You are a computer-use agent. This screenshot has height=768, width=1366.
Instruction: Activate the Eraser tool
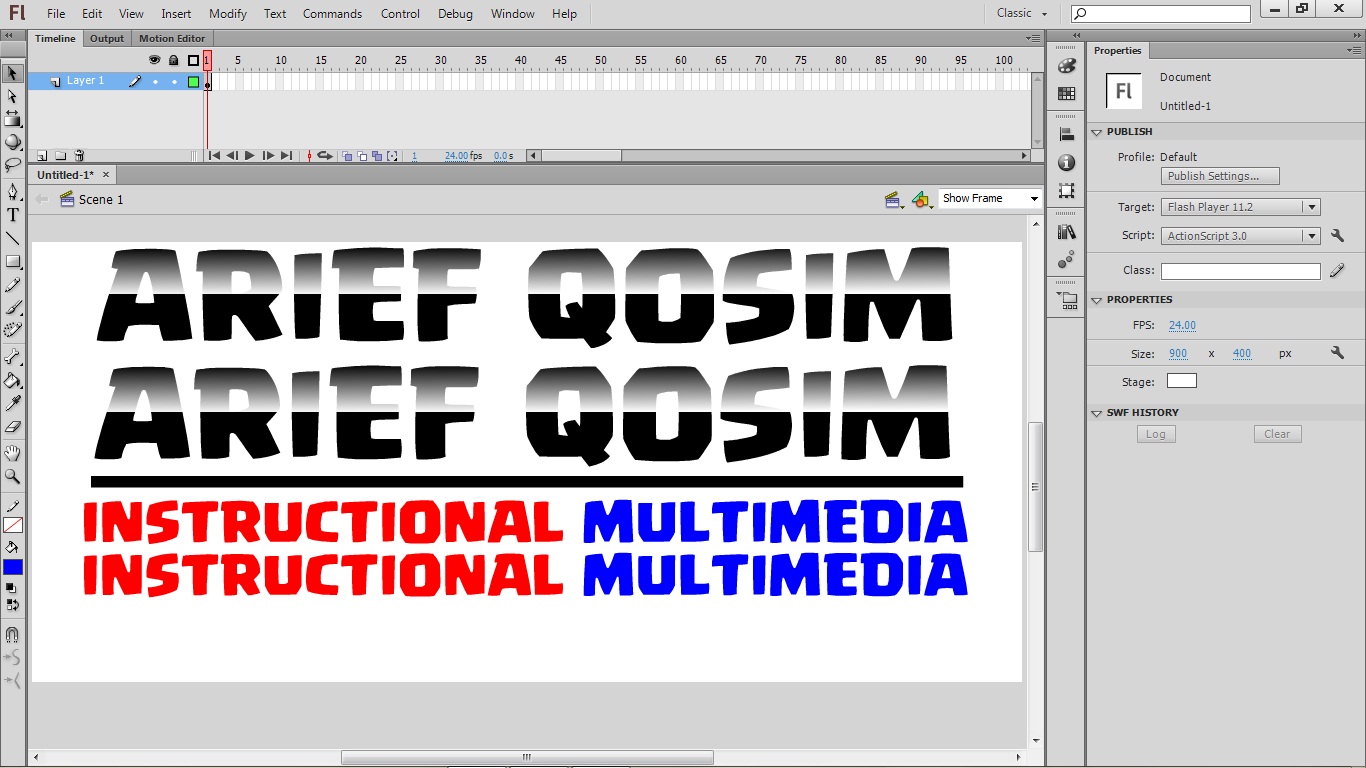13,427
